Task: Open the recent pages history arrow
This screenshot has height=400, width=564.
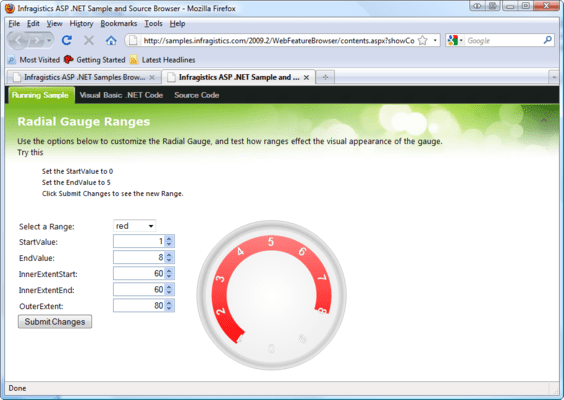Action: coord(49,41)
